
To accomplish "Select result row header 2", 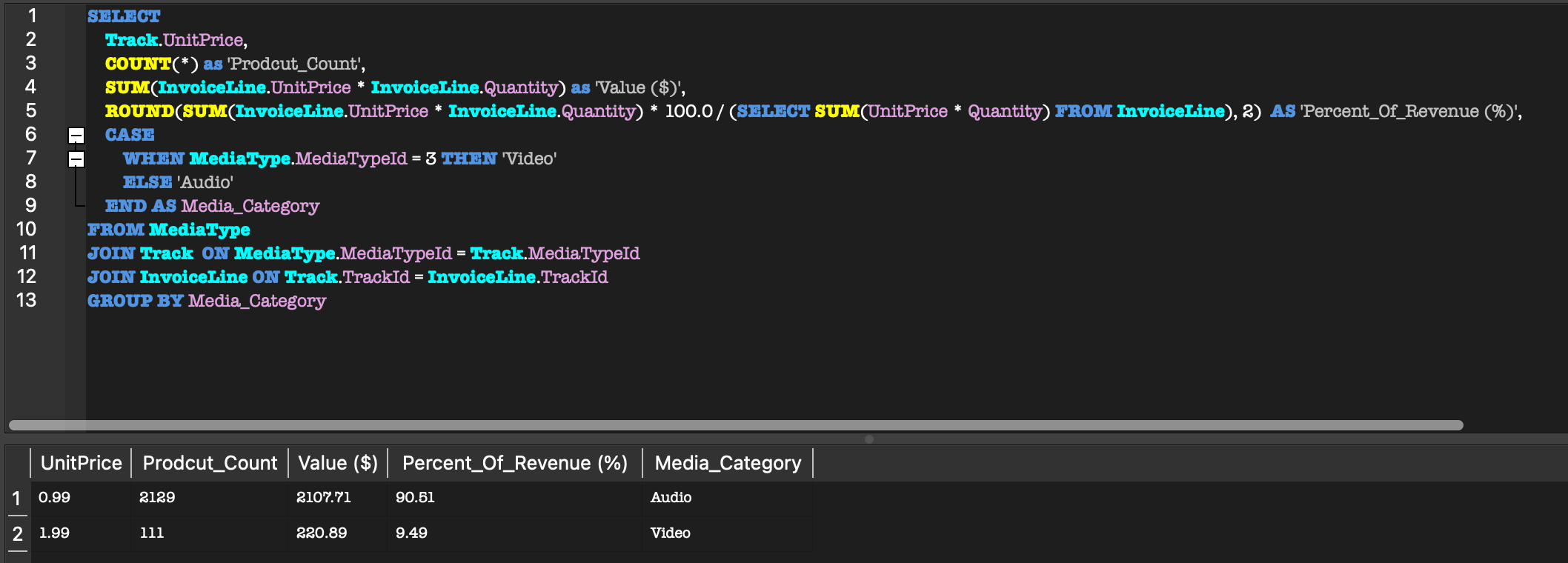I will (17, 533).
